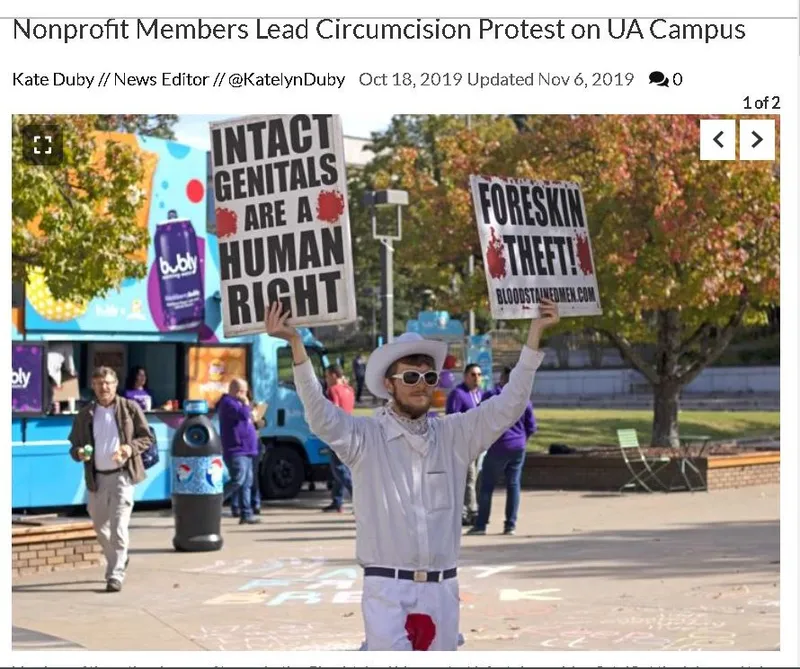Click the "Foreskin Theft!" sign in photo

535,247
